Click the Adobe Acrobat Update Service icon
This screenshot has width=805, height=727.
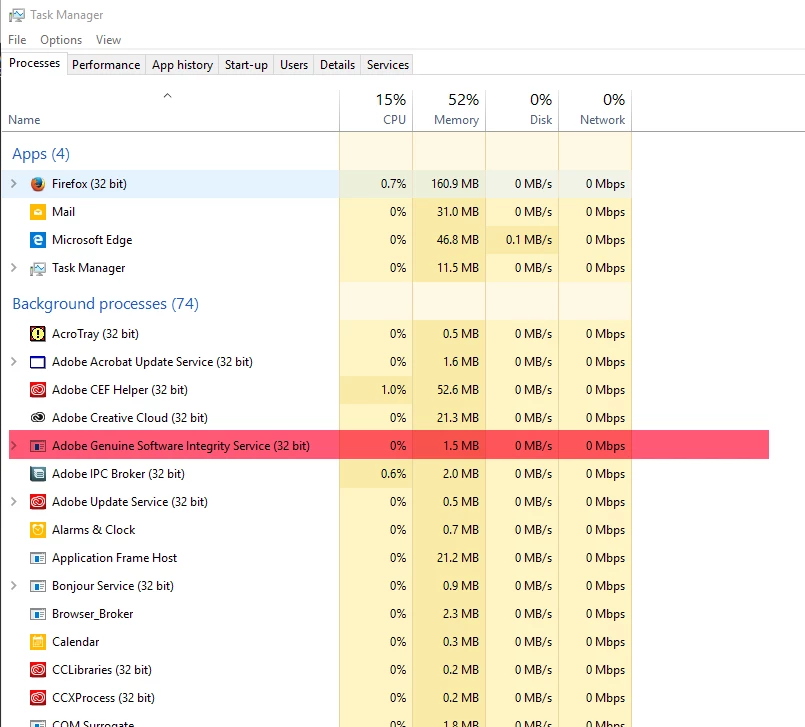coord(37,362)
